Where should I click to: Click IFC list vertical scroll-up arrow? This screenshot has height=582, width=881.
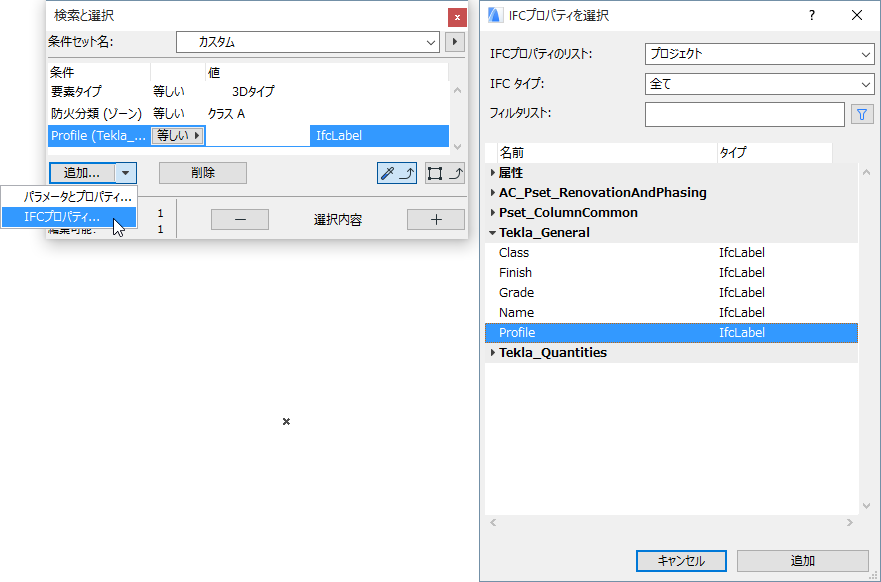866,172
